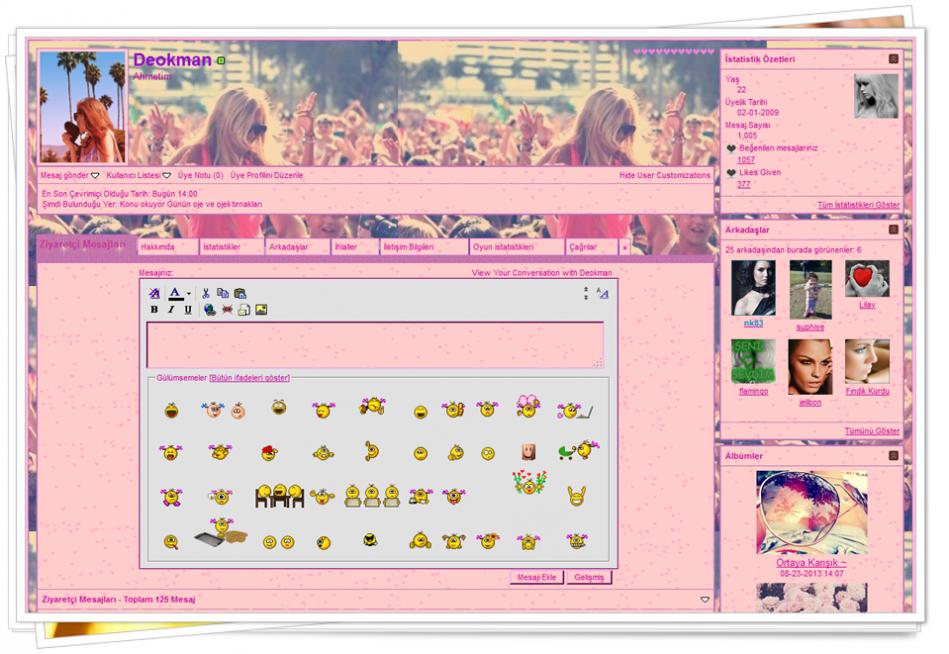Open the Mesaj gönder dropdown

point(69,175)
